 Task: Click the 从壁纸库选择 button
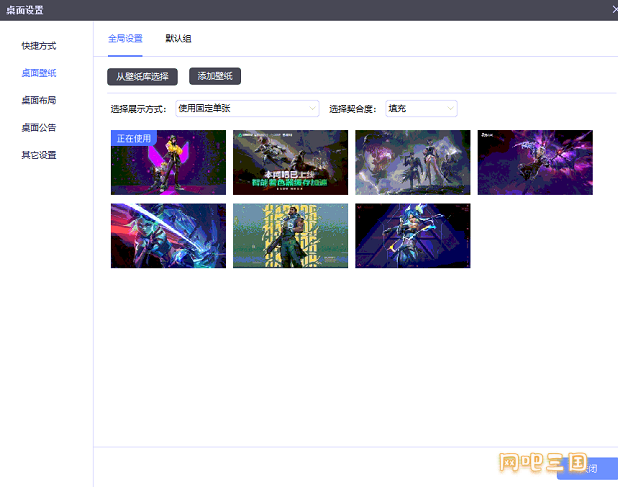click(142, 76)
